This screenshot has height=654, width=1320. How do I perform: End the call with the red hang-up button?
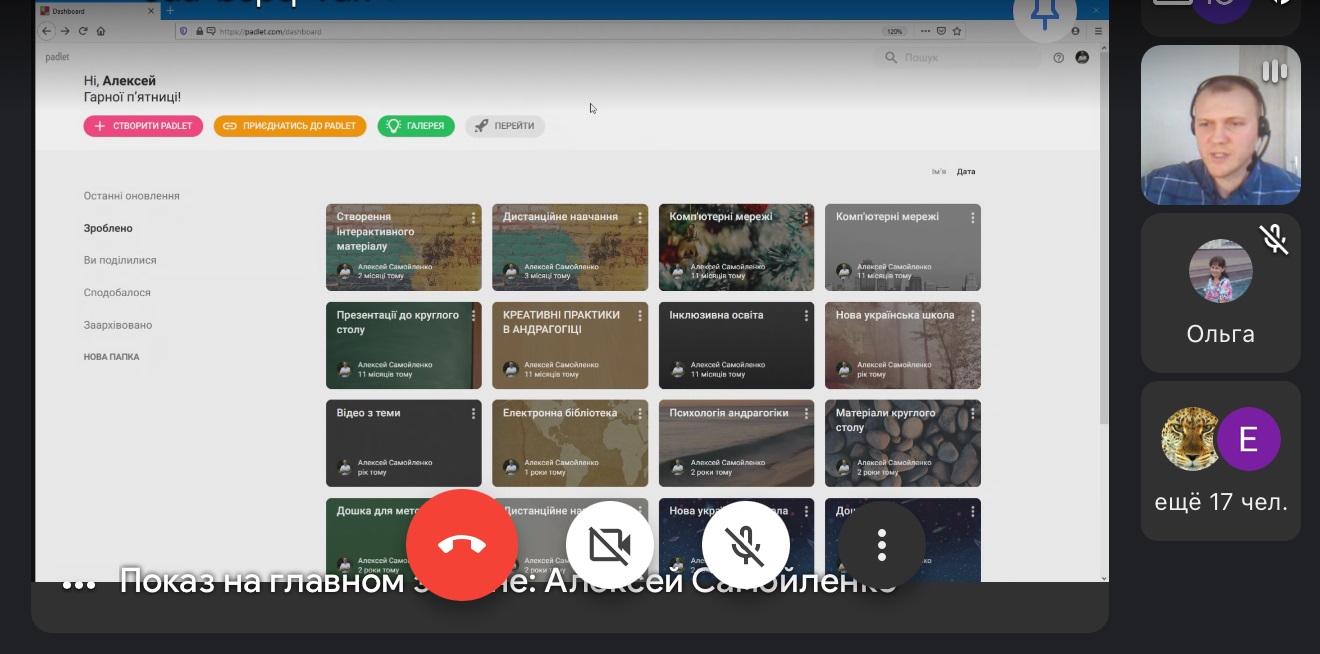pos(462,545)
